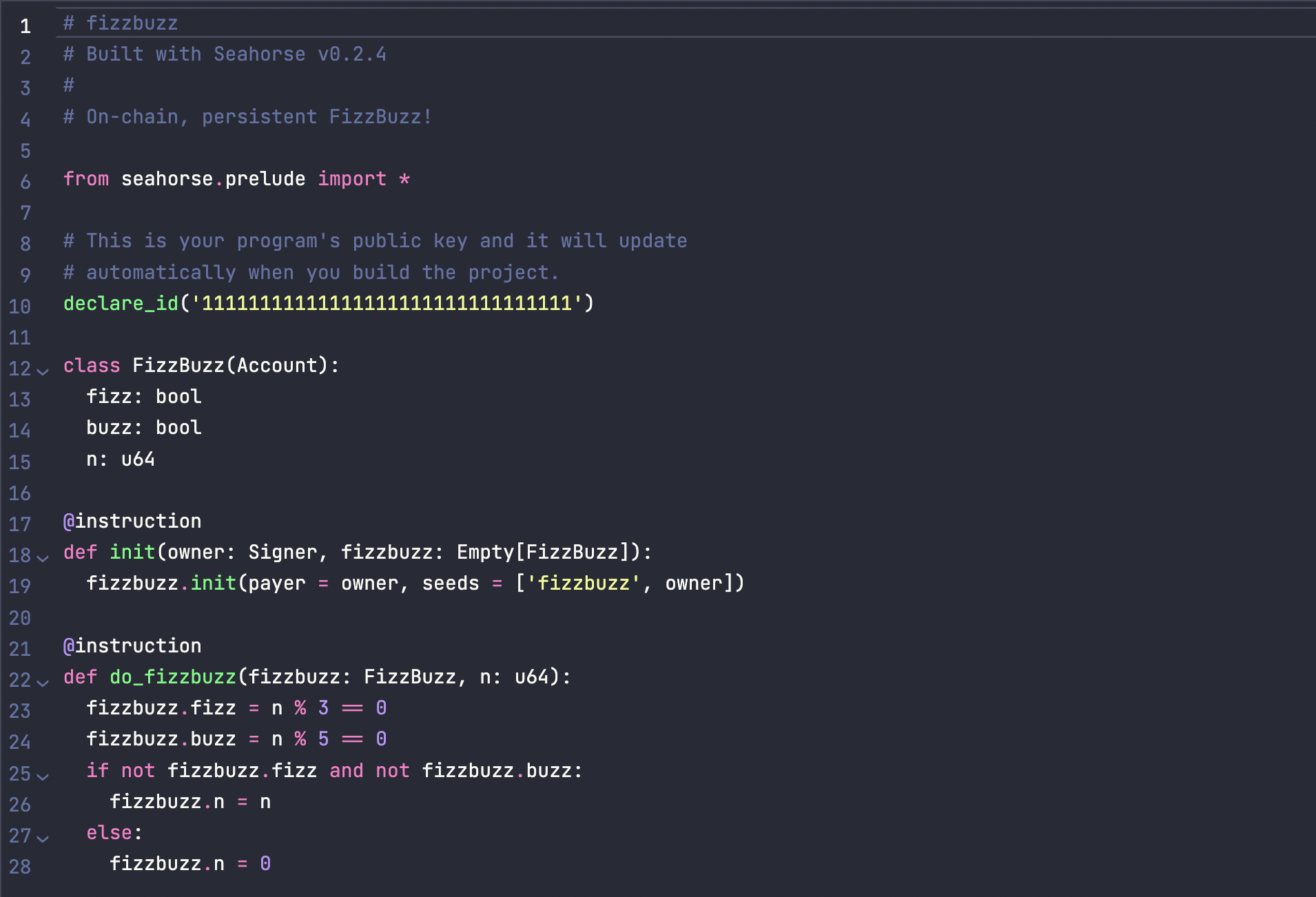
Task: Place cursor on '# fizzbuzz' comment
Action: pos(121,23)
